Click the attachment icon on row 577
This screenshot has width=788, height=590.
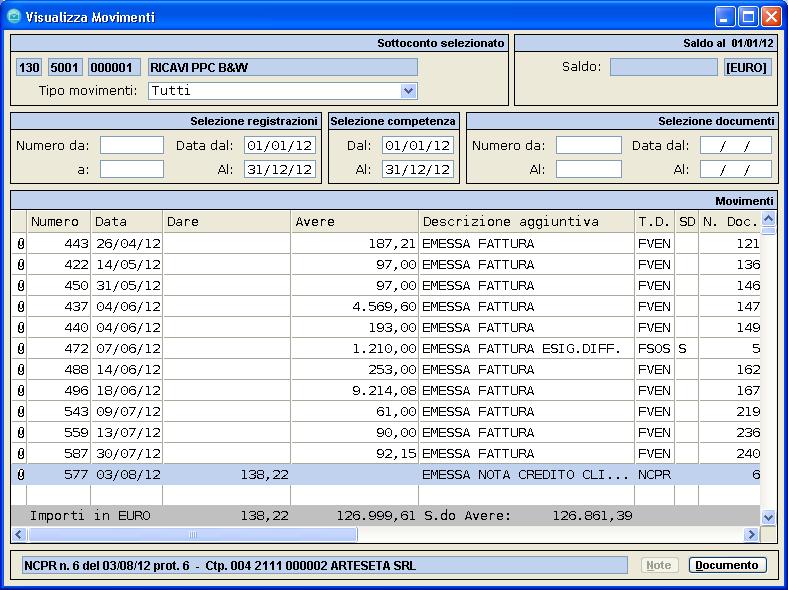pyautogui.click(x=21, y=475)
